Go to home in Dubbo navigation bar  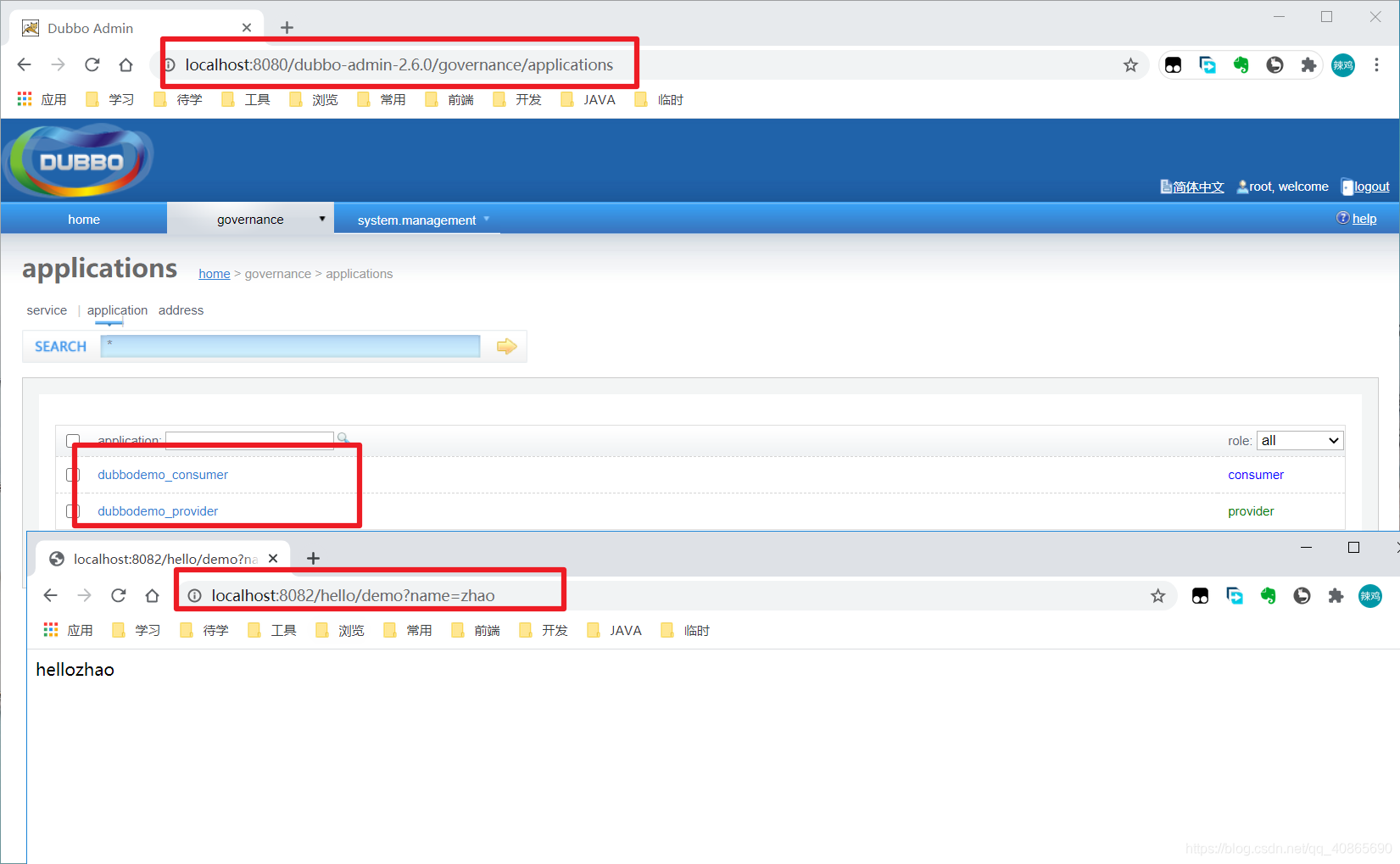pyautogui.click(x=84, y=219)
